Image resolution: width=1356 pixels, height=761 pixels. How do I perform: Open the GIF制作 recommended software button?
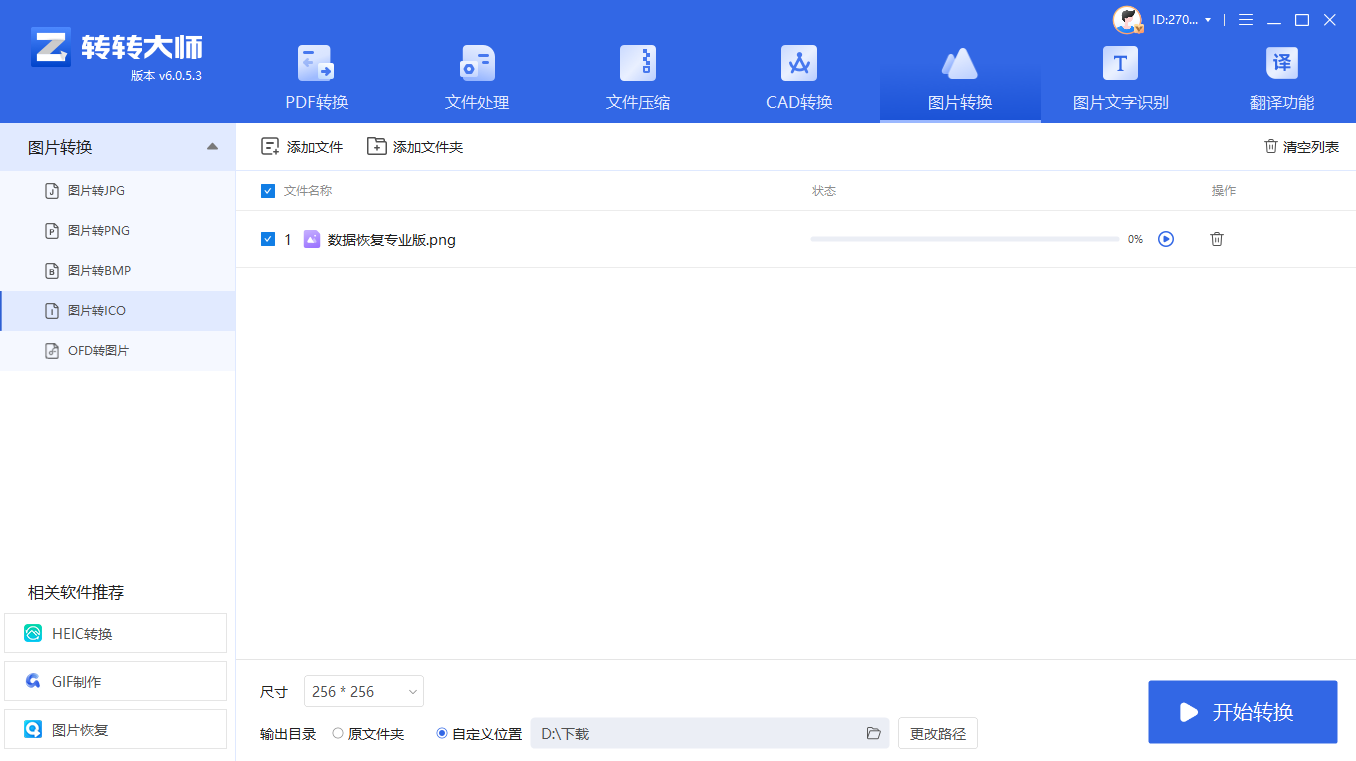(x=116, y=682)
